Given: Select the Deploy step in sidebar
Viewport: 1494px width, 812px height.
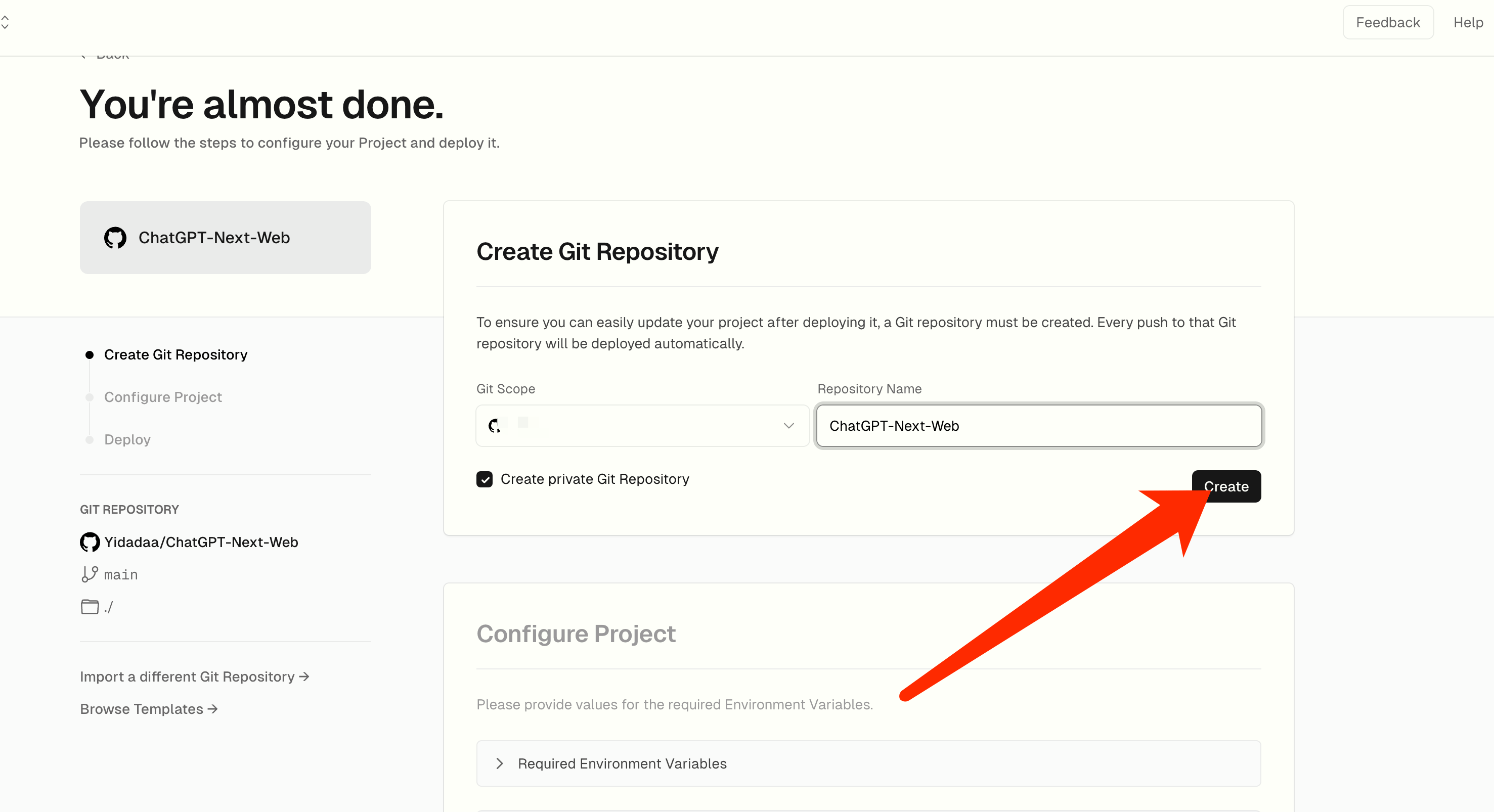Looking at the screenshot, I should [127, 440].
